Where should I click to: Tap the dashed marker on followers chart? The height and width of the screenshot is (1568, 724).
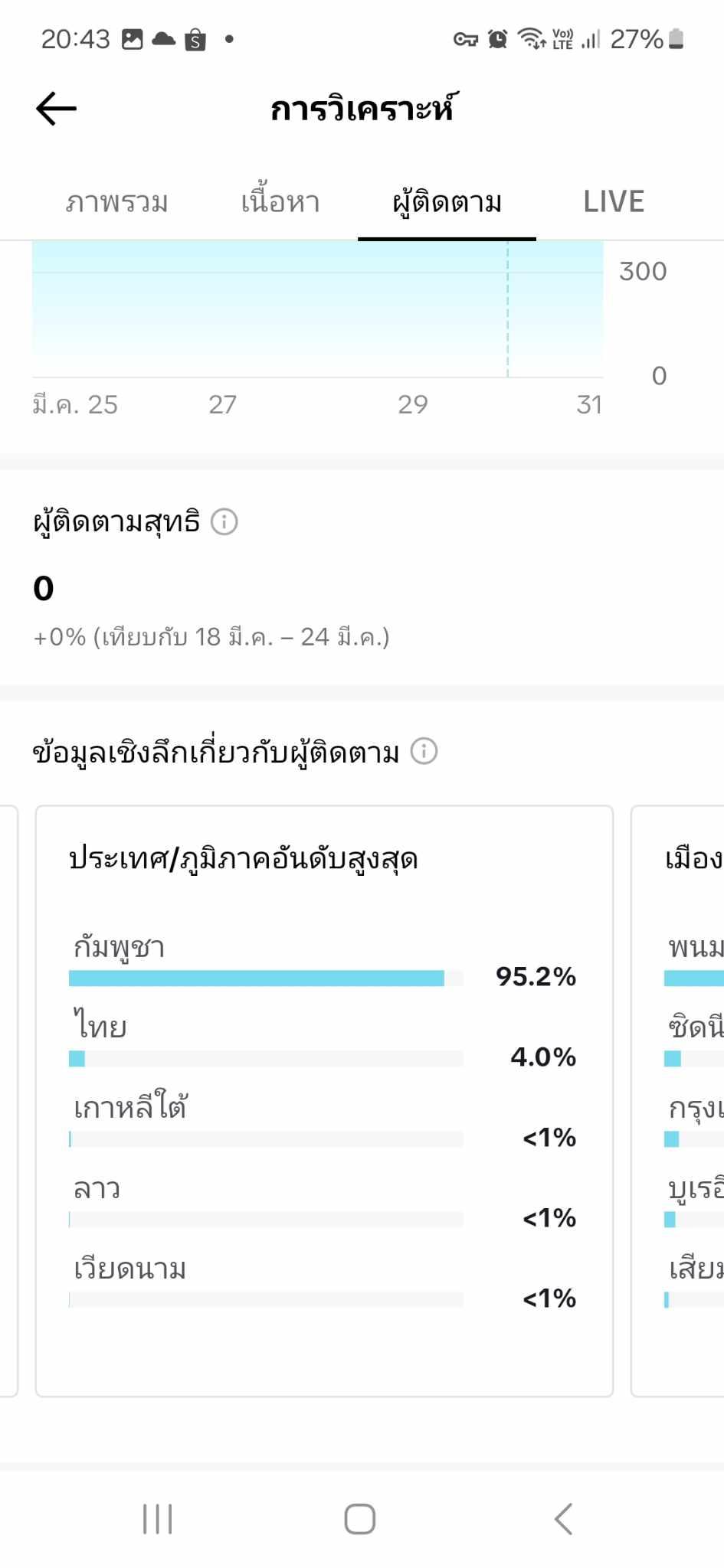507,309
